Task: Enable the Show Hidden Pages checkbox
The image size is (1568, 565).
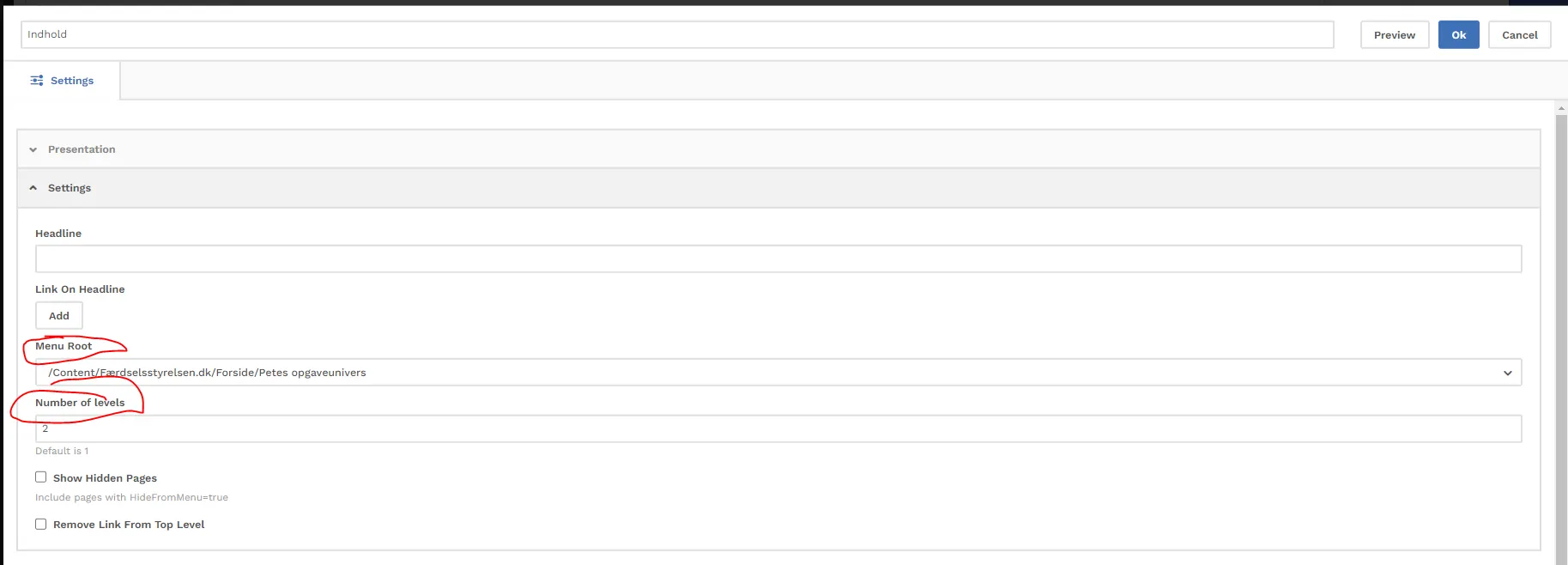Action: [x=41, y=477]
